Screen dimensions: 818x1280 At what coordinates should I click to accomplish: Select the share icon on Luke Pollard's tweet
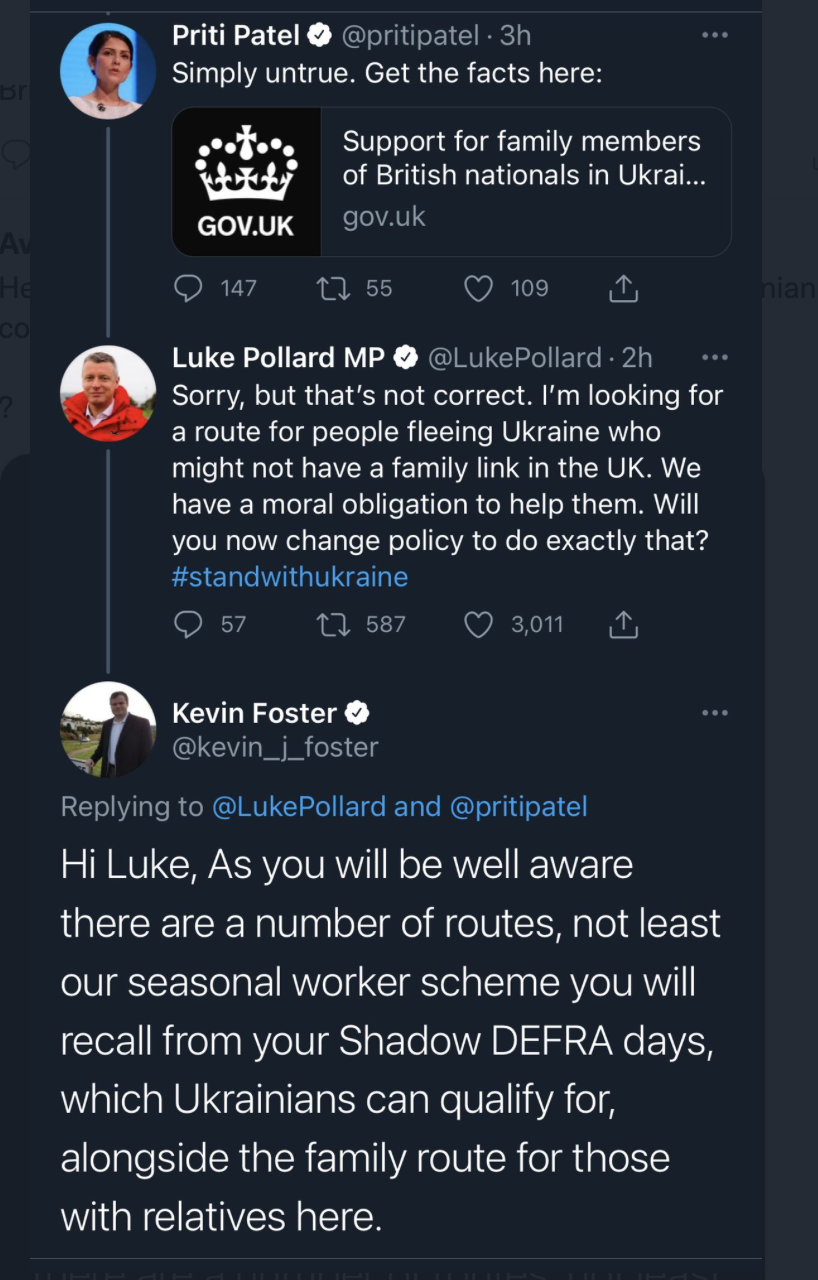click(625, 624)
